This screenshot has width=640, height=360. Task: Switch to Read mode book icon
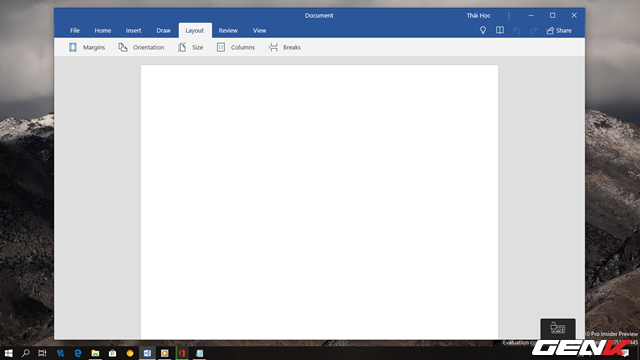point(500,30)
